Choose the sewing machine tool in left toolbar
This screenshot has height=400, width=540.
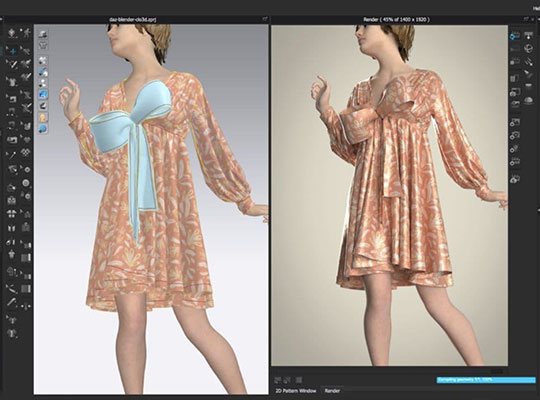pos(12,140)
